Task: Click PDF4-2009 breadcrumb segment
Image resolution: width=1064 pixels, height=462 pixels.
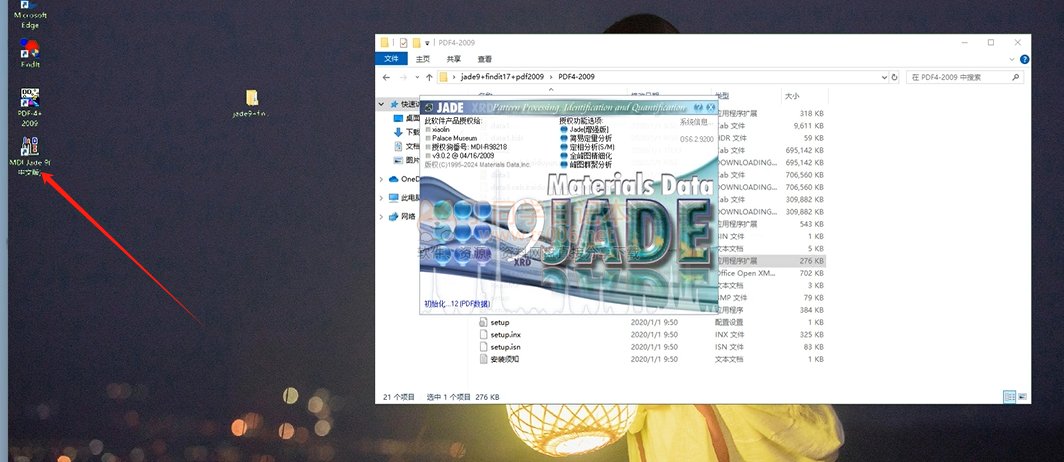Action: tap(576, 77)
